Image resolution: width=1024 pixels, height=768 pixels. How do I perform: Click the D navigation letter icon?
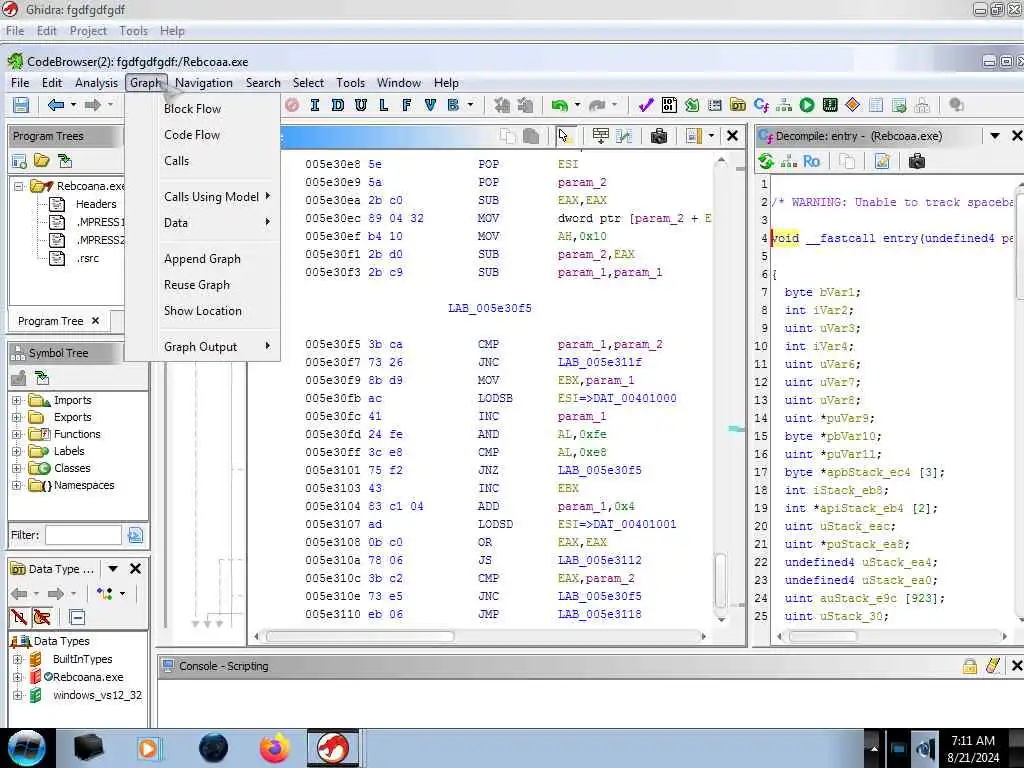point(338,105)
